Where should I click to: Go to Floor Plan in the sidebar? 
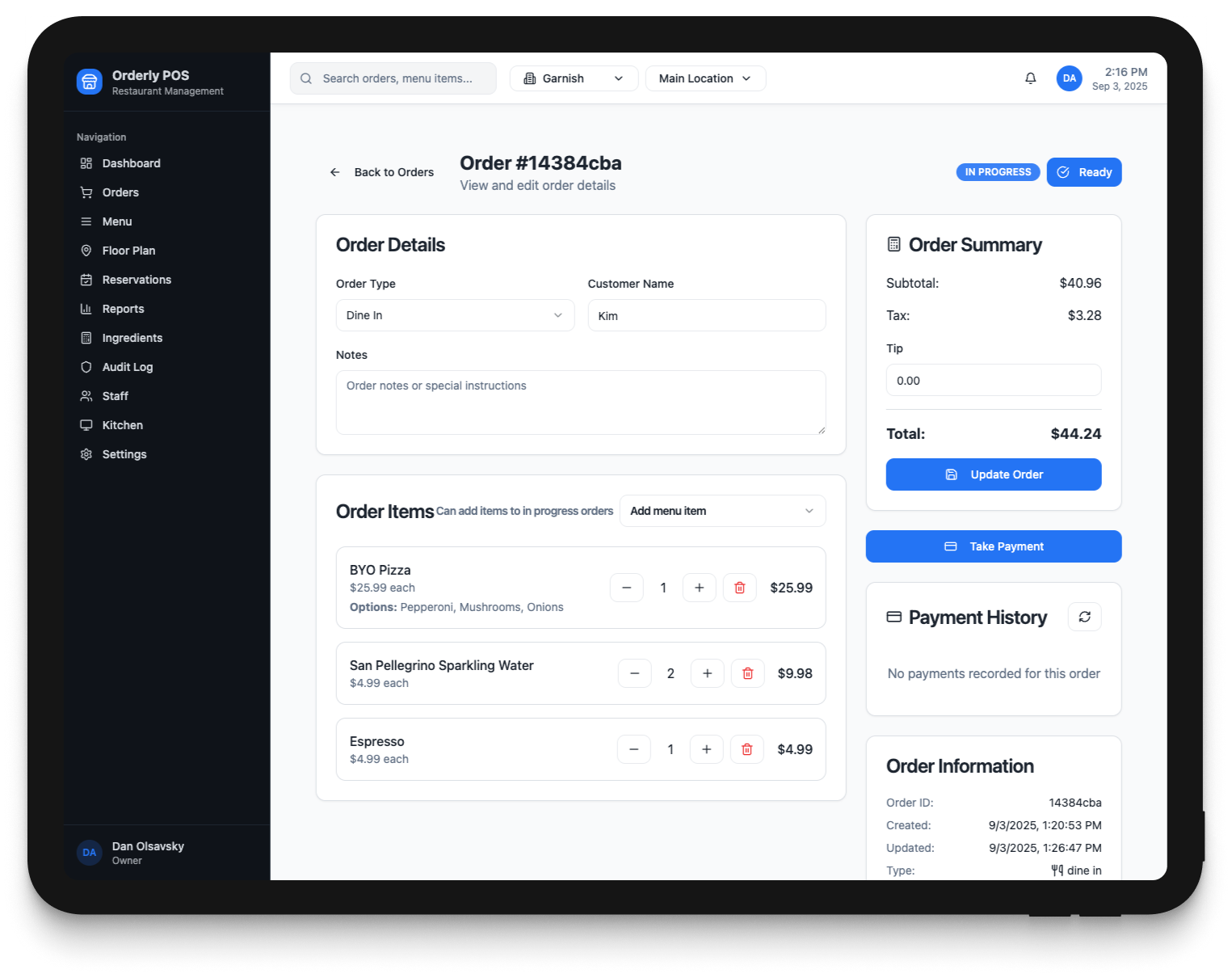128,251
